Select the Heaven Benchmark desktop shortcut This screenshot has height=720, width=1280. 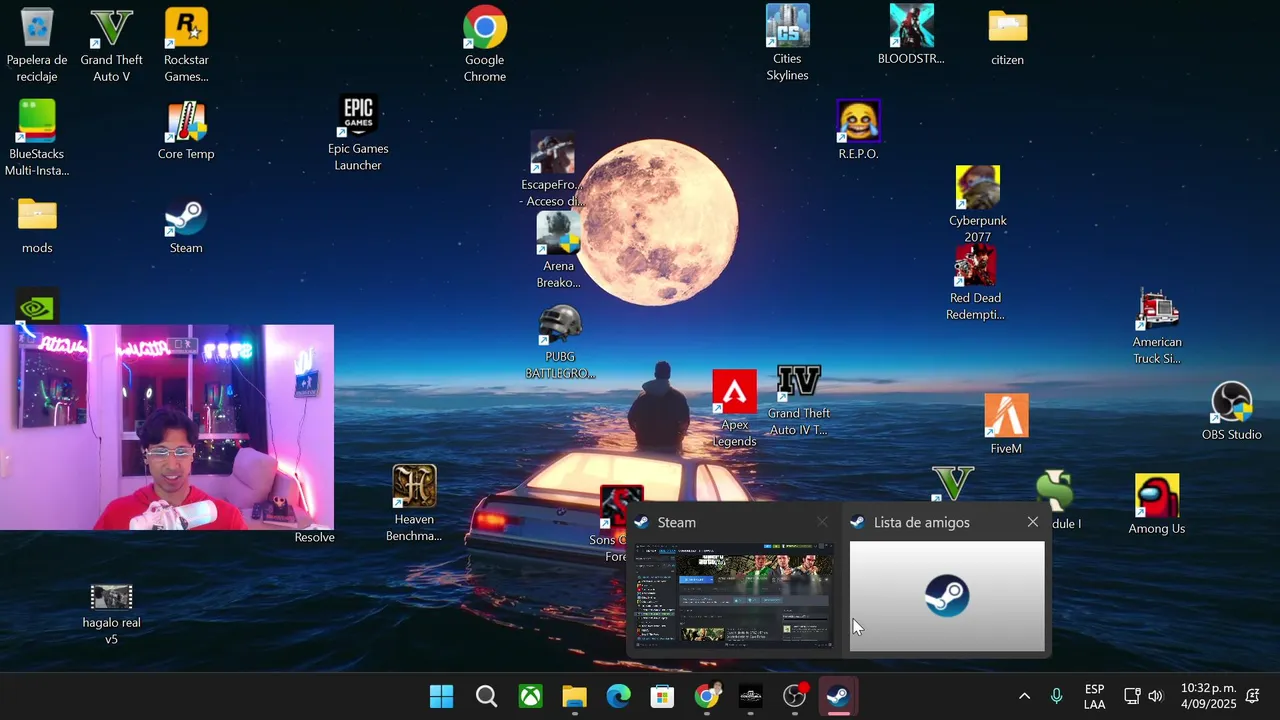coord(414,504)
